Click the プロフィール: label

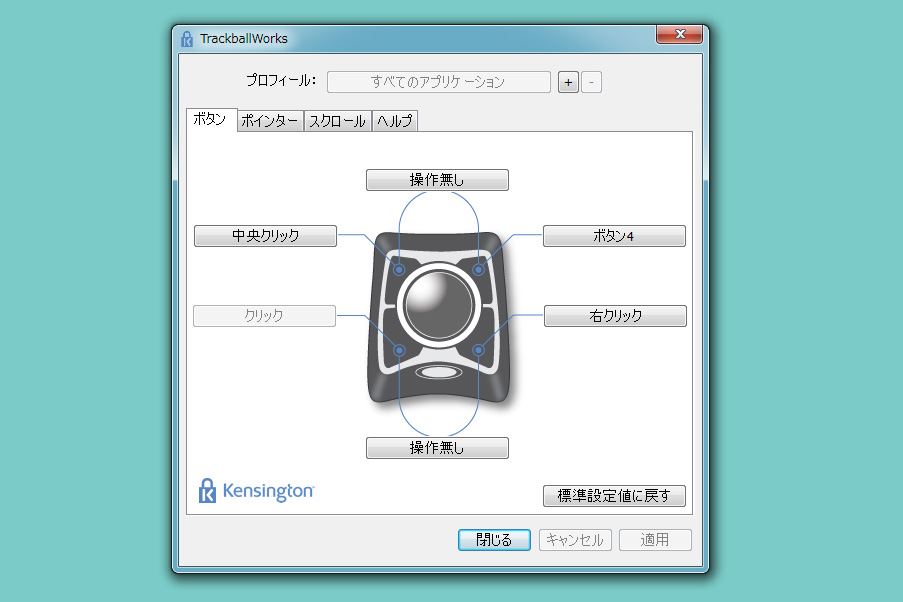click(281, 81)
